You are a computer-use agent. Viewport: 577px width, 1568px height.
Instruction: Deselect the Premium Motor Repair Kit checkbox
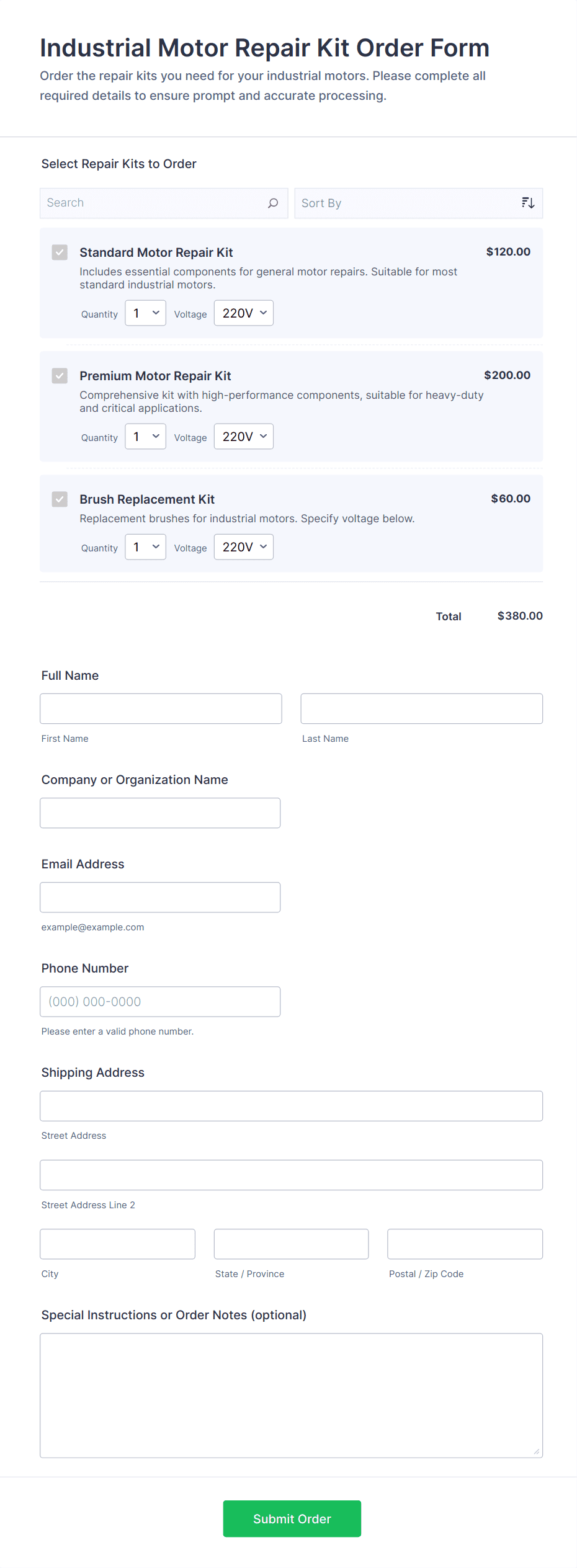click(60, 376)
